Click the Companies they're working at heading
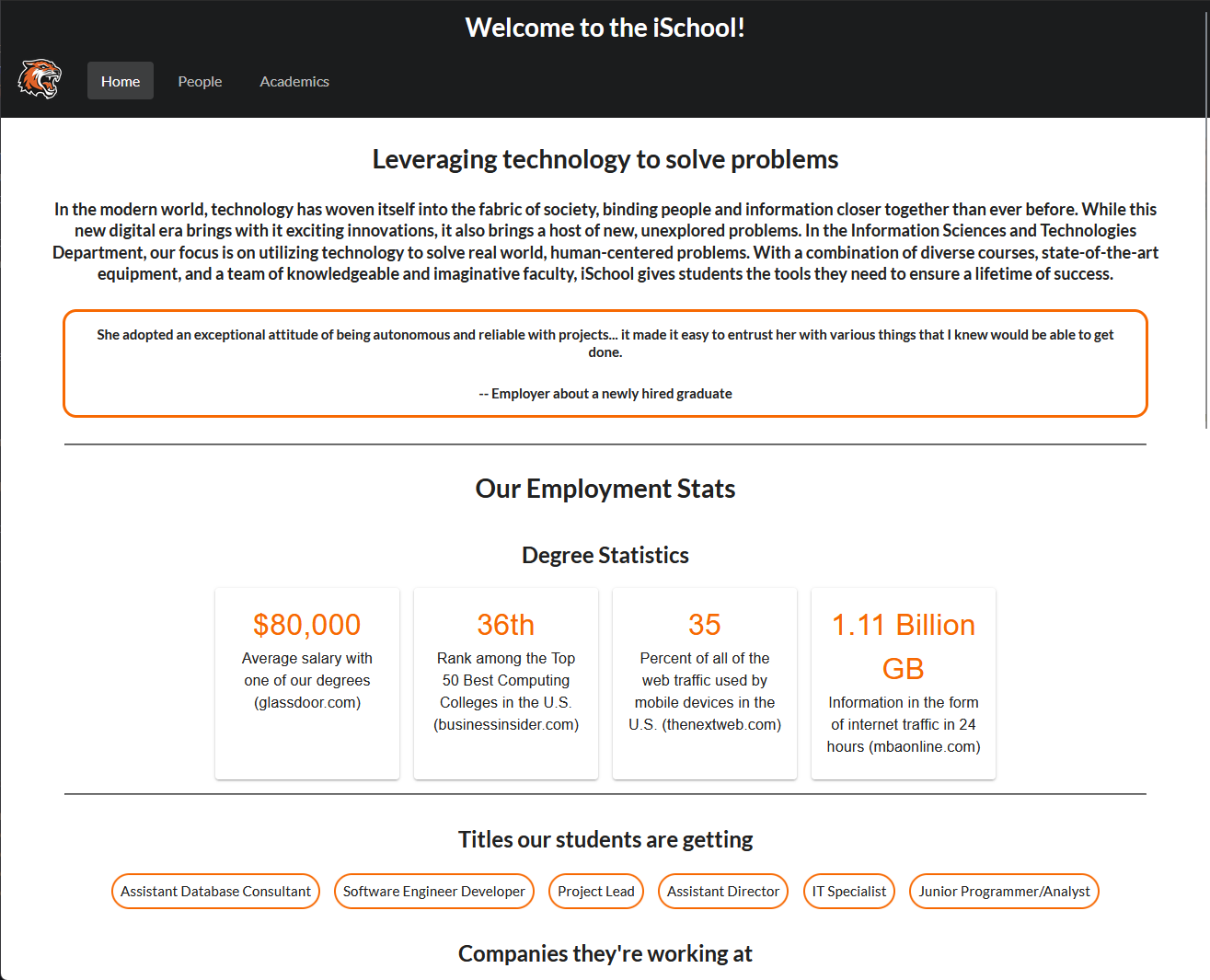 tap(605, 953)
